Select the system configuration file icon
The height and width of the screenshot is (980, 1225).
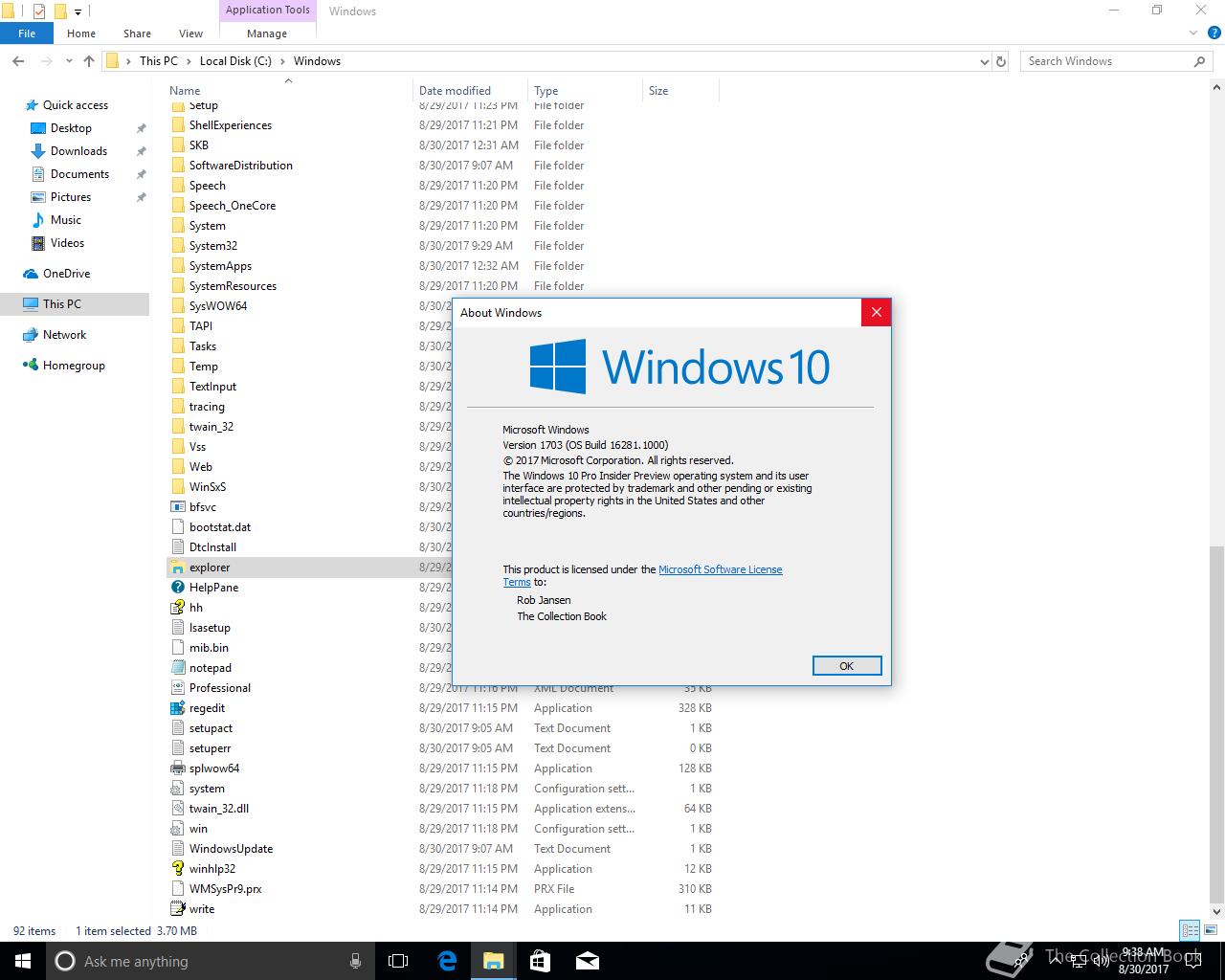[x=177, y=789]
